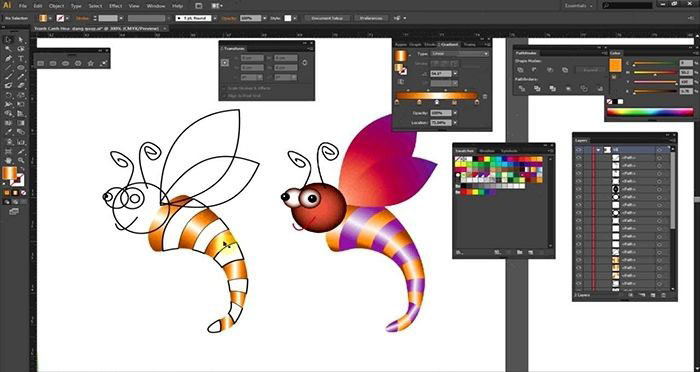The height and width of the screenshot is (372, 700).
Task: Click the first Shape Modes unite icon
Action: (521, 70)
